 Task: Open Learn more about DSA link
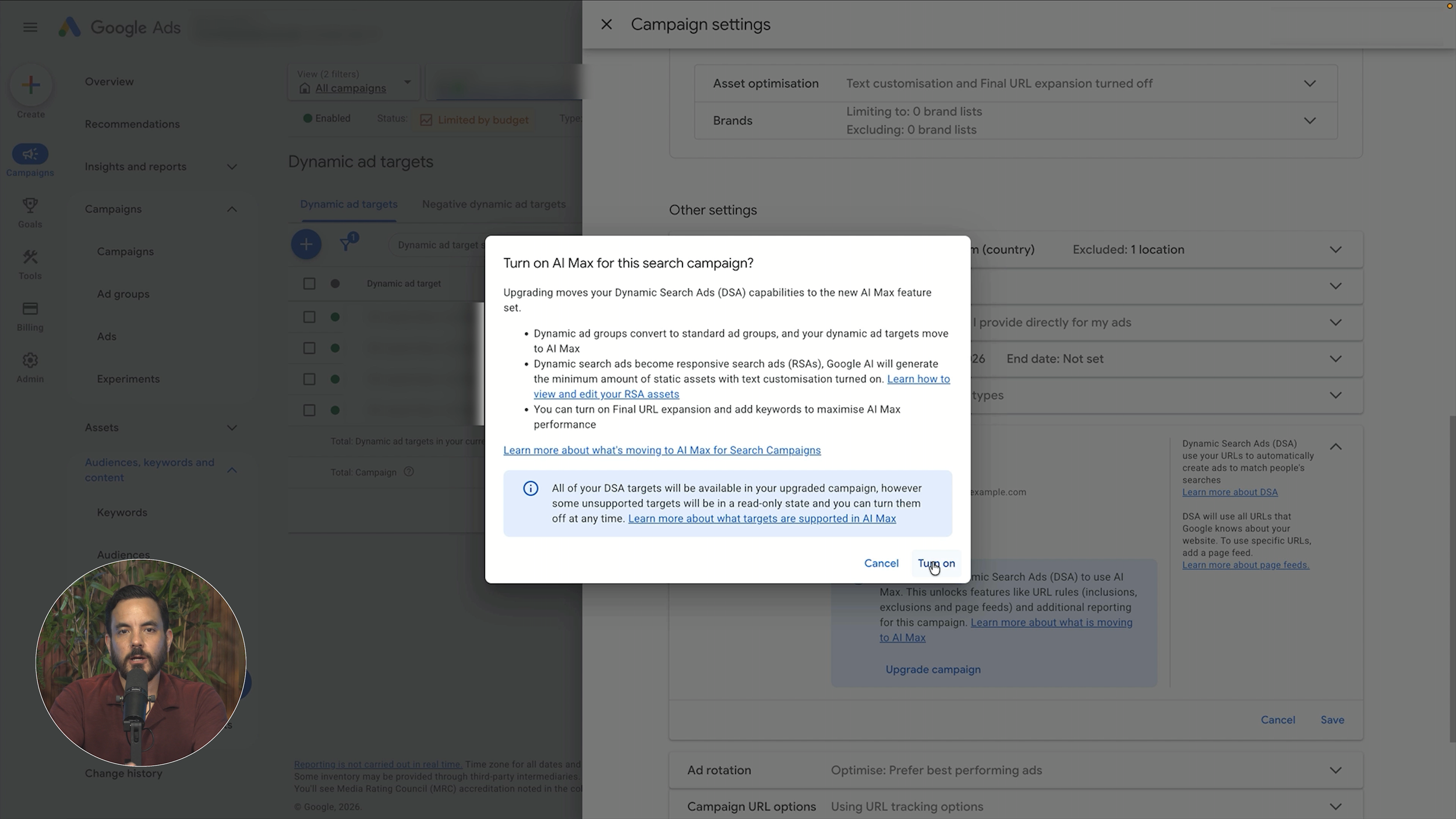tap(1230, 492)
